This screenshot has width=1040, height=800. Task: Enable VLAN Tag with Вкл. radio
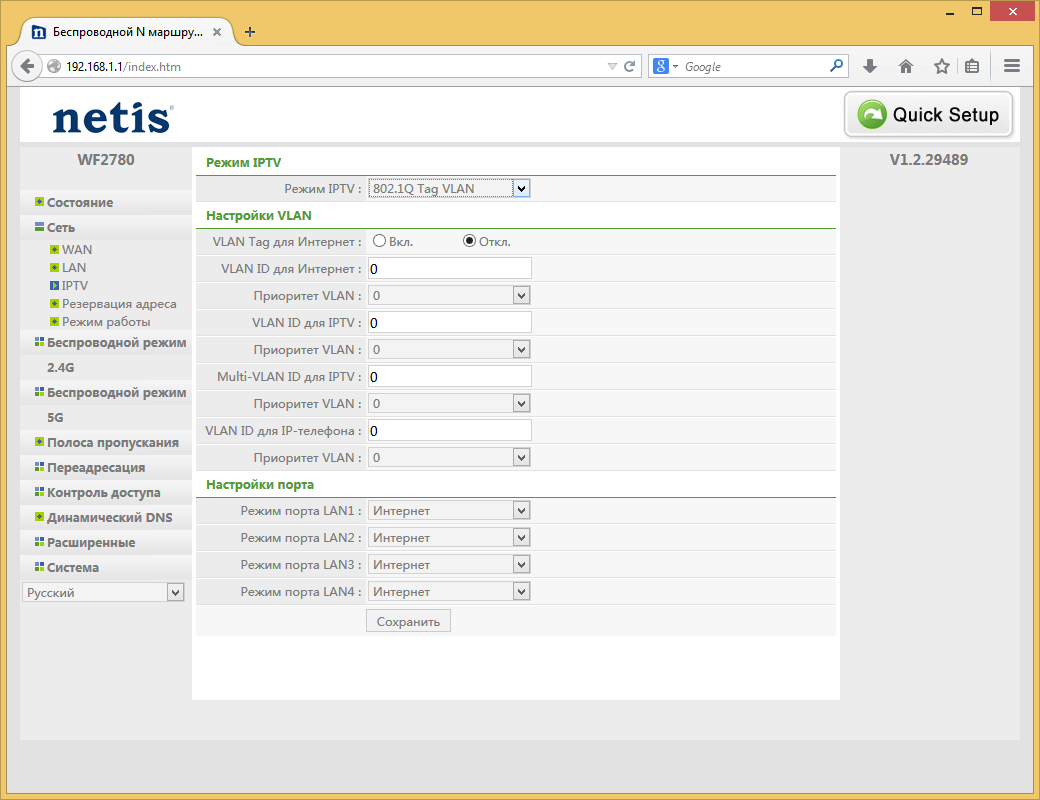[x=379, y=241]
